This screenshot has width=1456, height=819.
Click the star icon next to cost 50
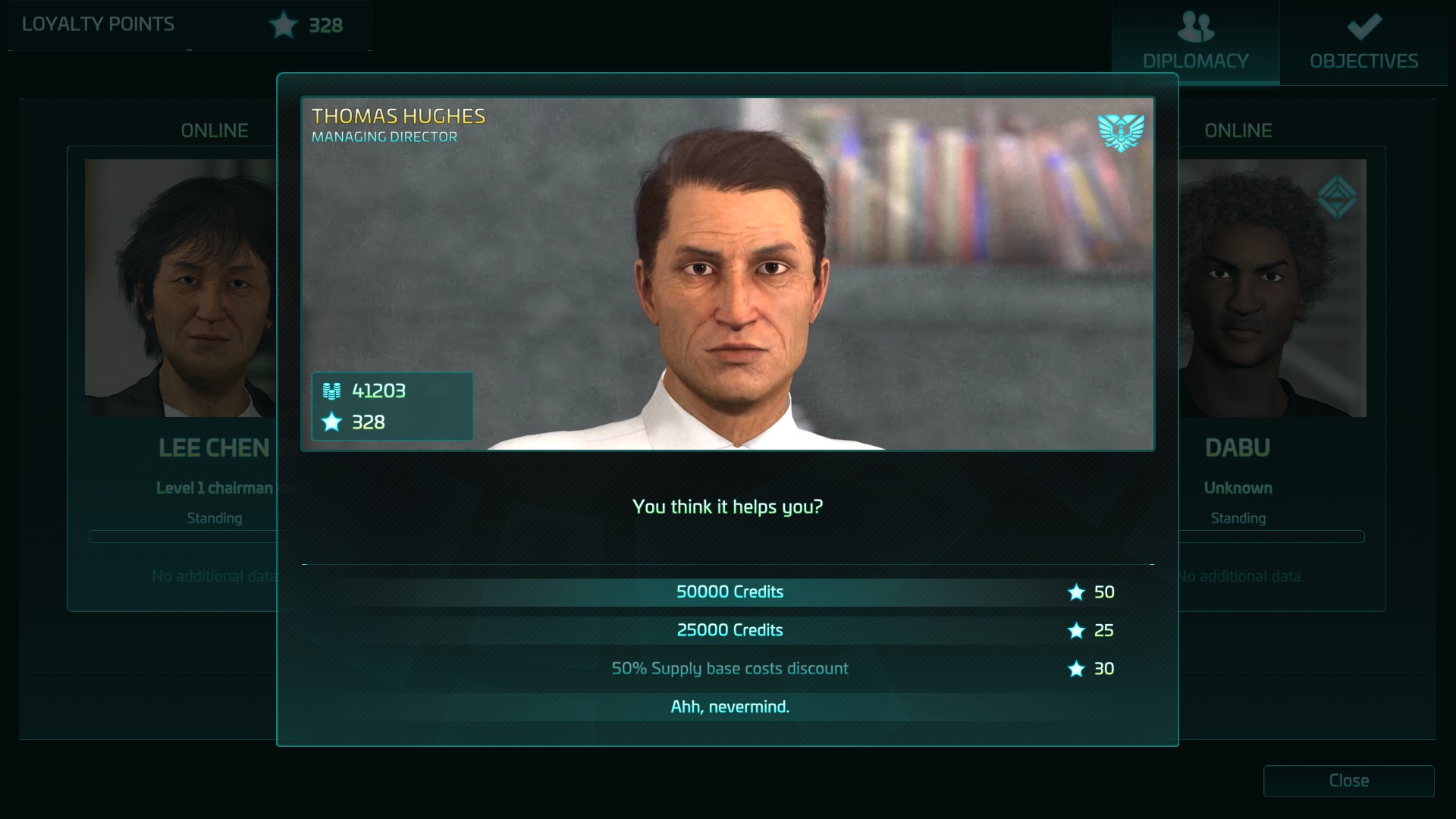(1076, 592)
